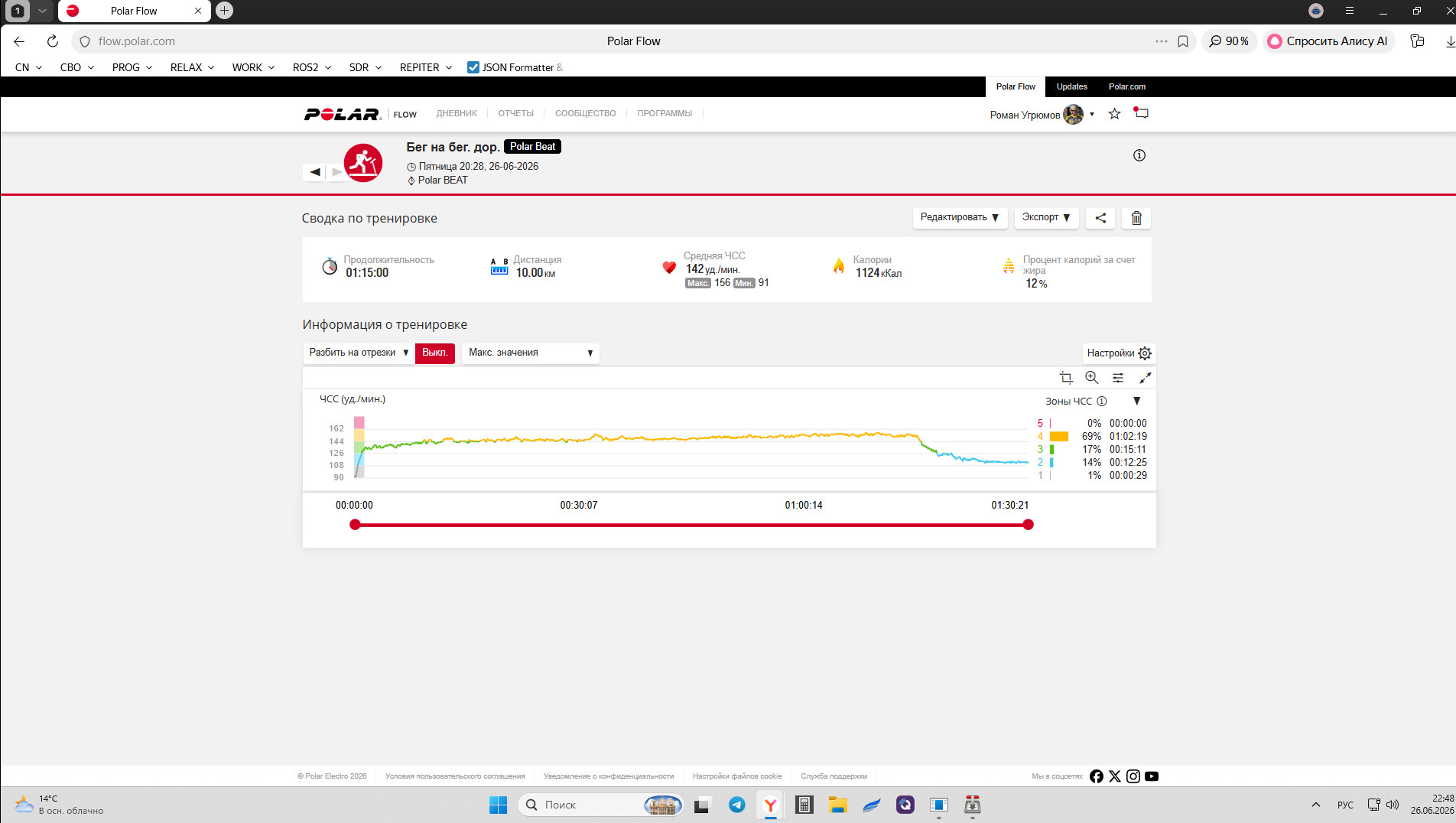Click the Windows Start button
Viewport: 1456px width, 823px height.
[x=498, y=805]
